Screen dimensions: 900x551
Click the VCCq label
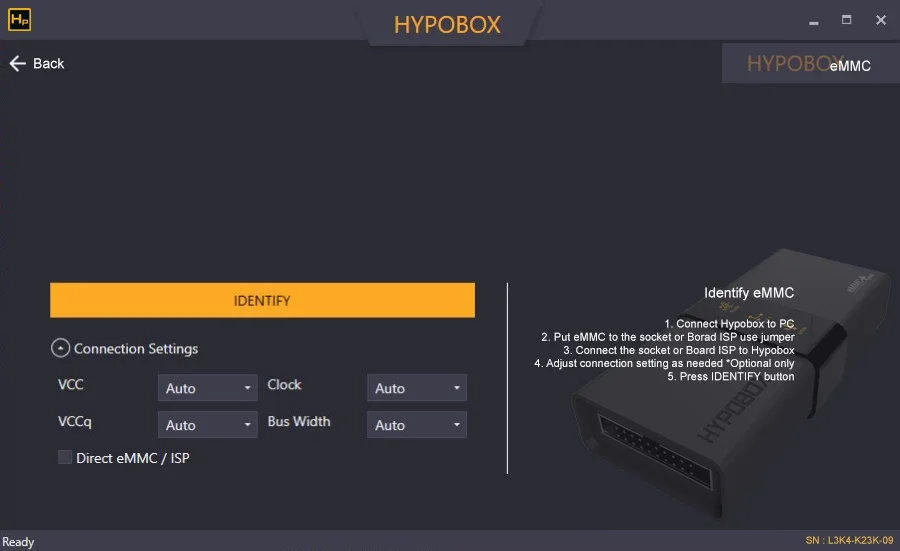click(x=75, y=422)
